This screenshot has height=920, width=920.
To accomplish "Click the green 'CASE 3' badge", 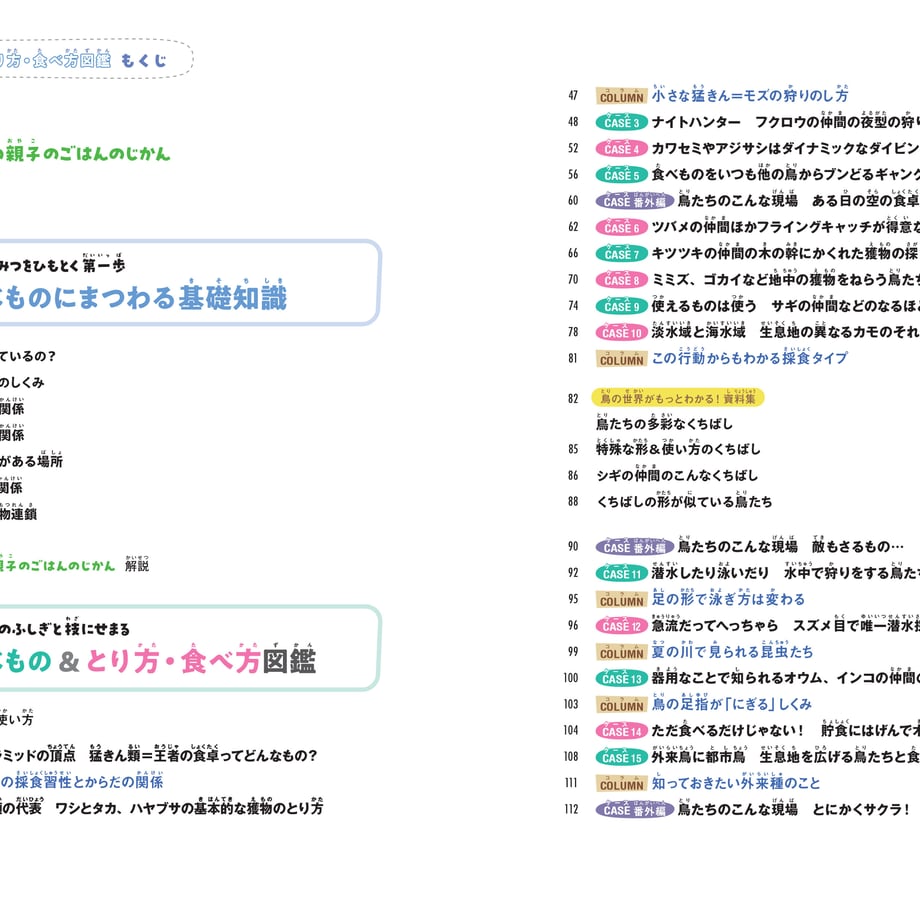I will [621, 122].
